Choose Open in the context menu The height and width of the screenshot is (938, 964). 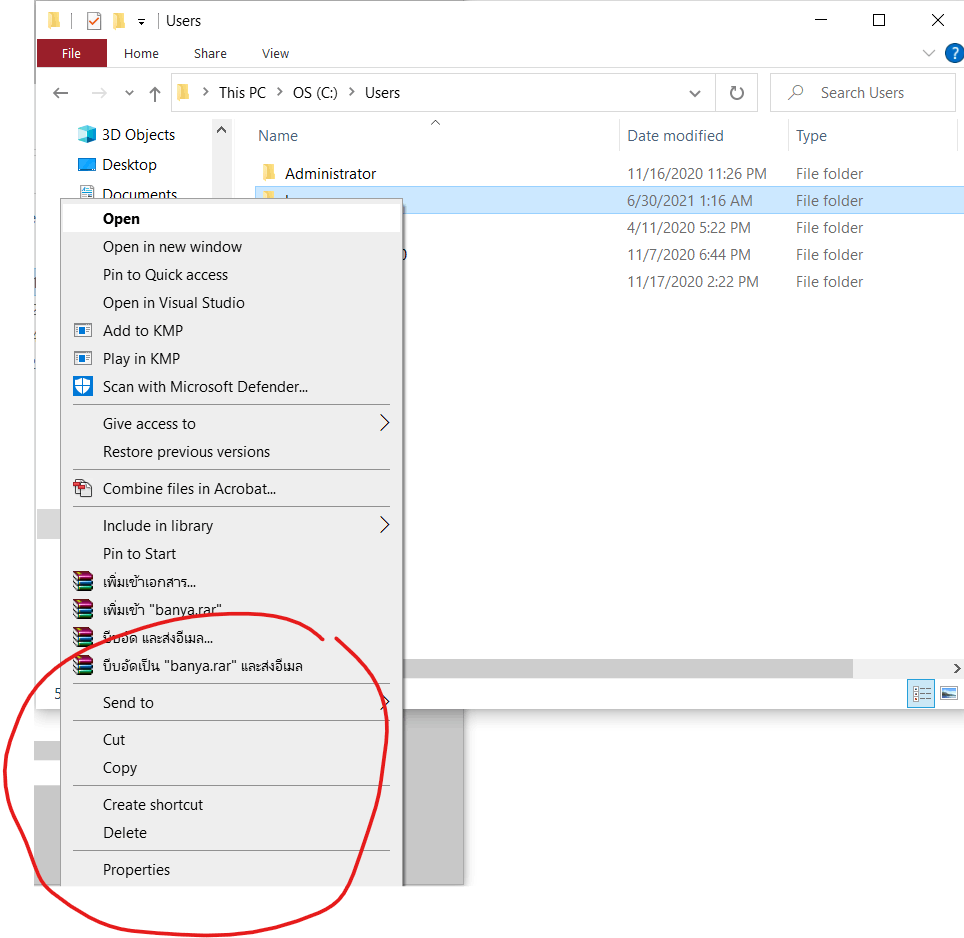point(232,219)
